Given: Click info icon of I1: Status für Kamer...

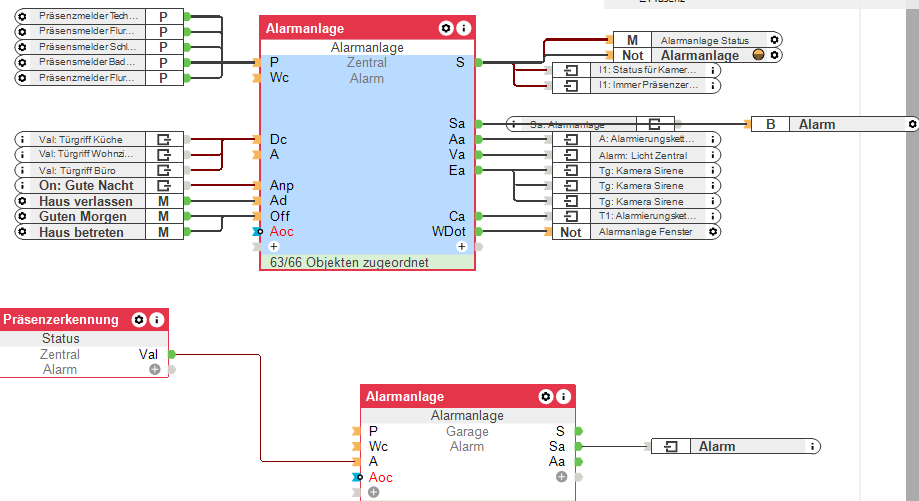Looking at the screenshot, I should [713, 70].
